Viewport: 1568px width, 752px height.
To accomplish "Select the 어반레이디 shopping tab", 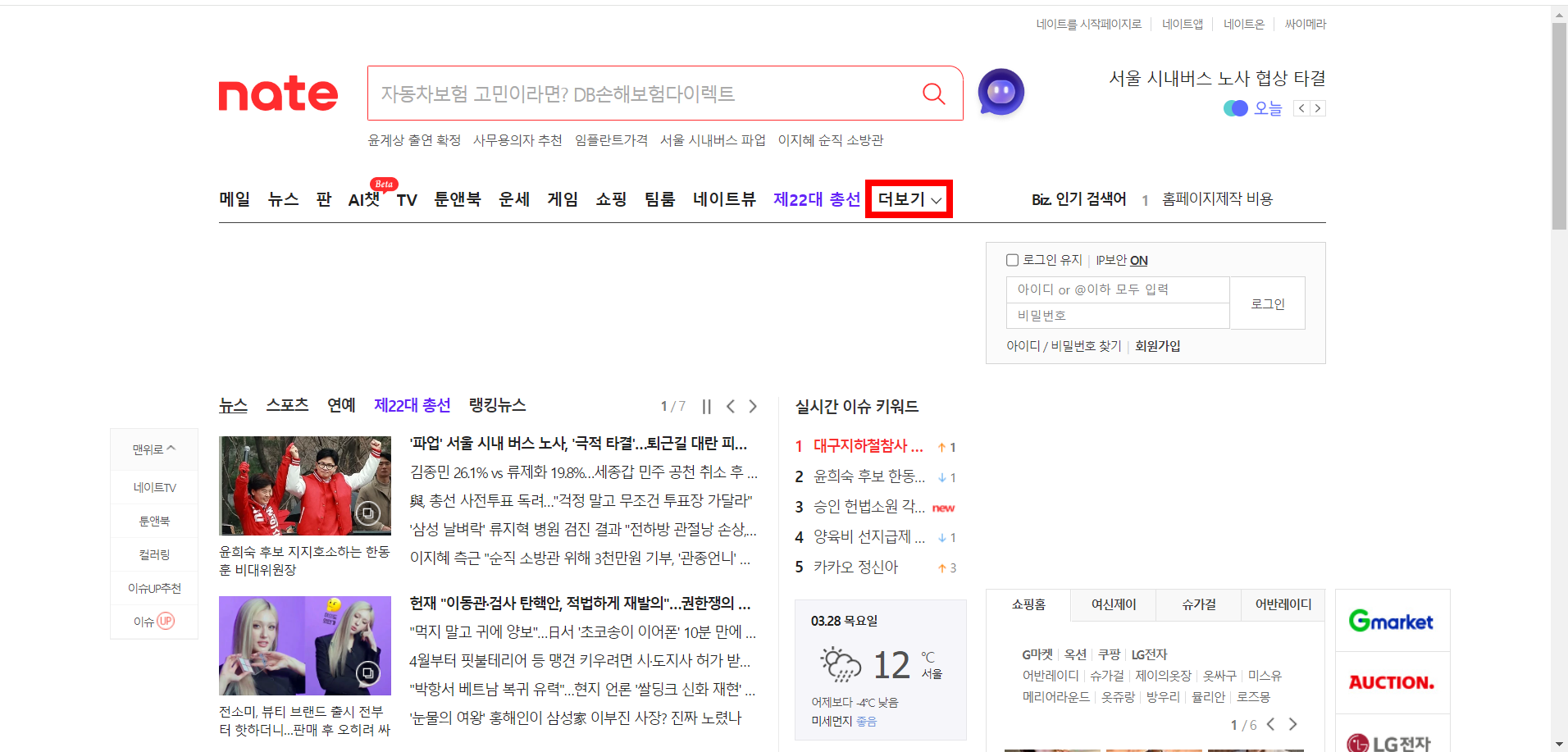I will (1283, 604).
